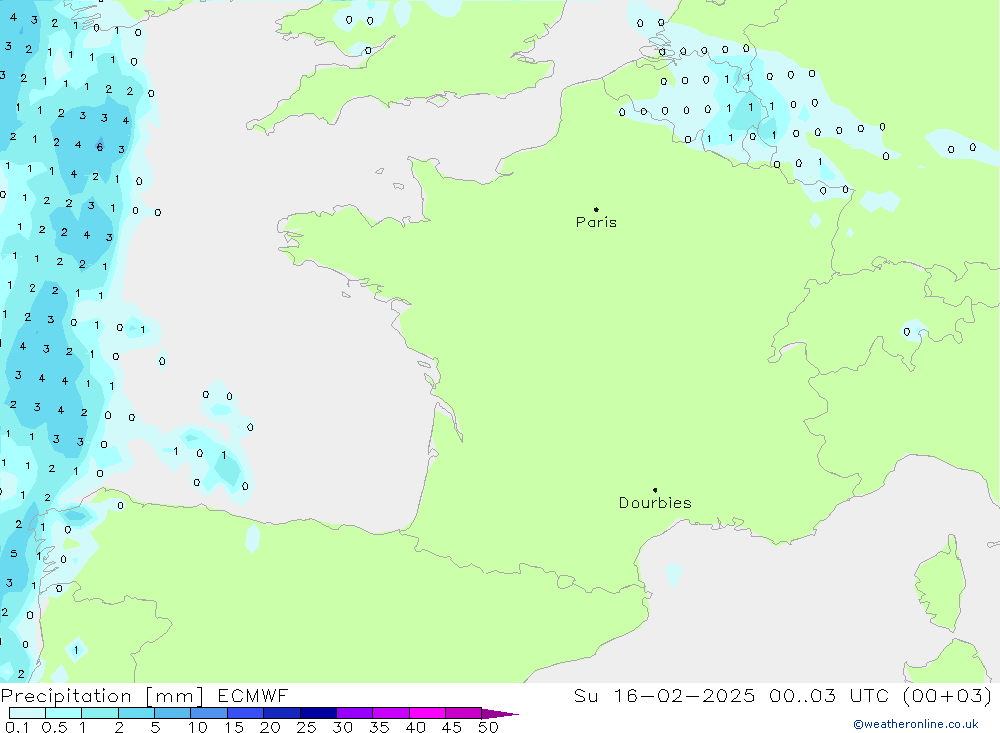Click the '0.1' legend scale label
This screenshot has height=733, width=1000.
(x=17, y=727)
